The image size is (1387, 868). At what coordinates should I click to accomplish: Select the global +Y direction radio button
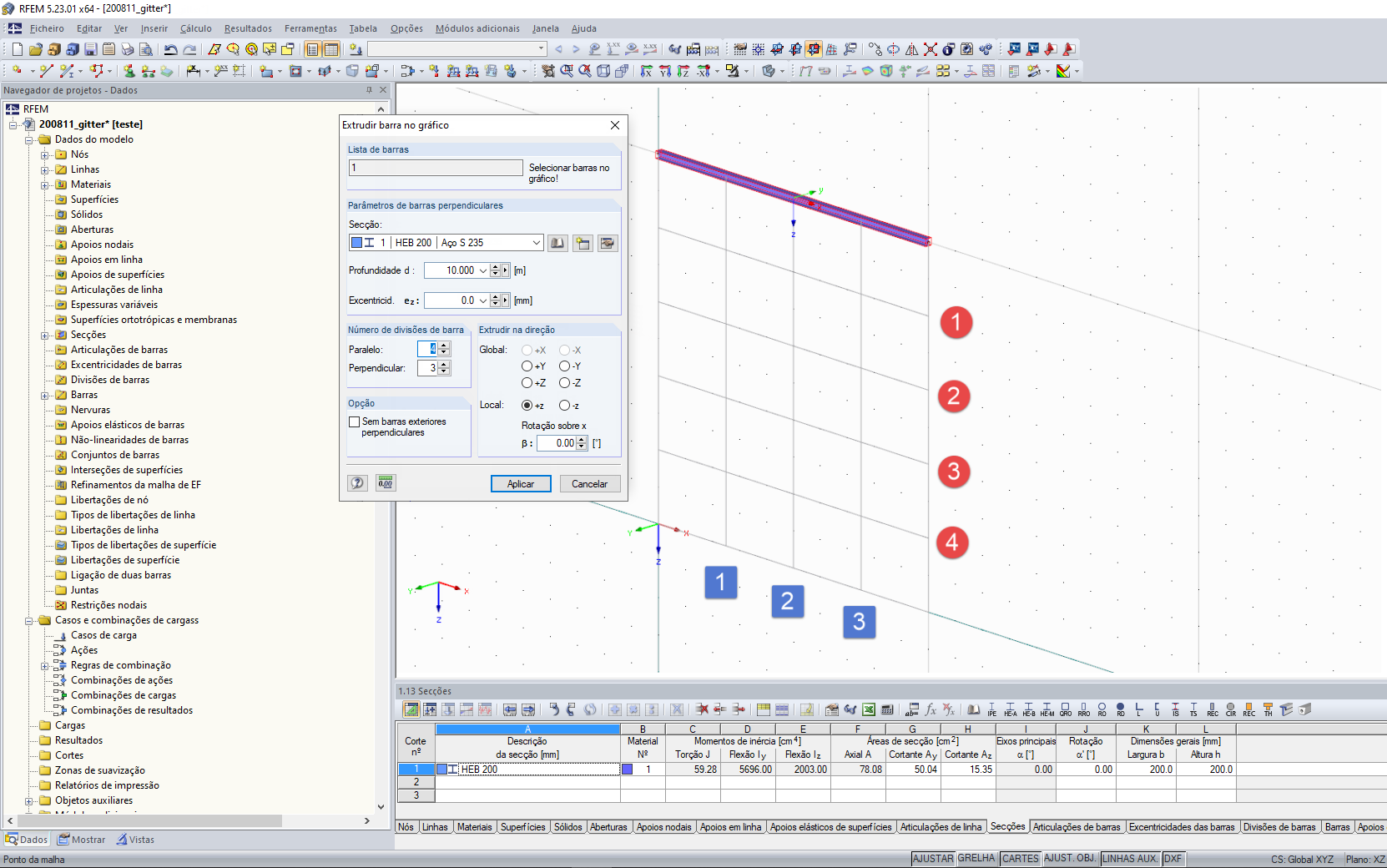[x=527, y=366]
